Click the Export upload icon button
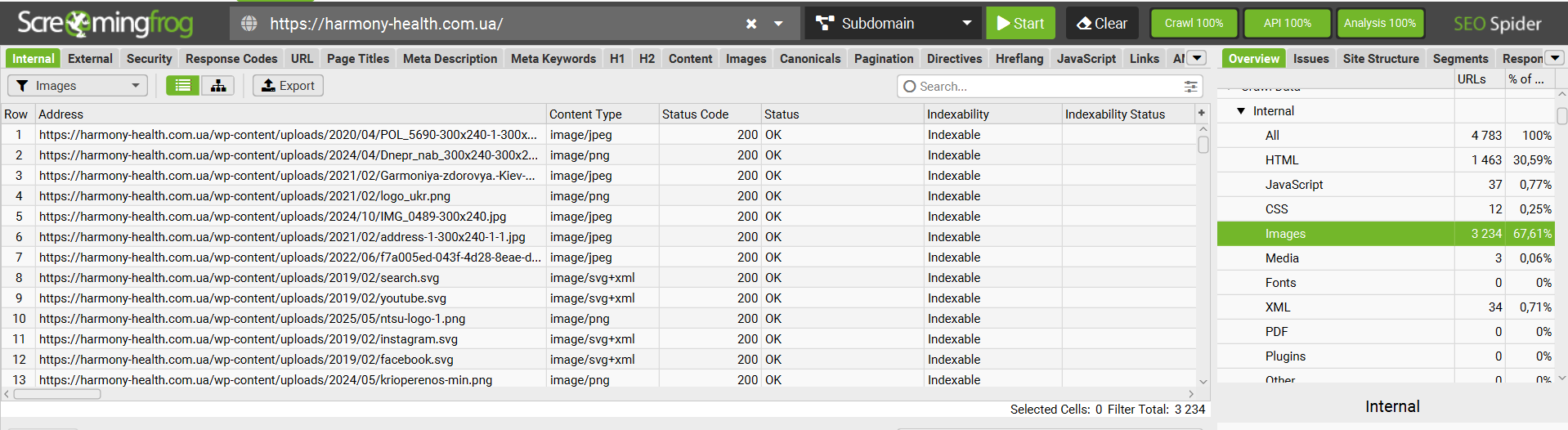Image resolution: width=1568 pixels, height=430 pixels. (288, 85)
